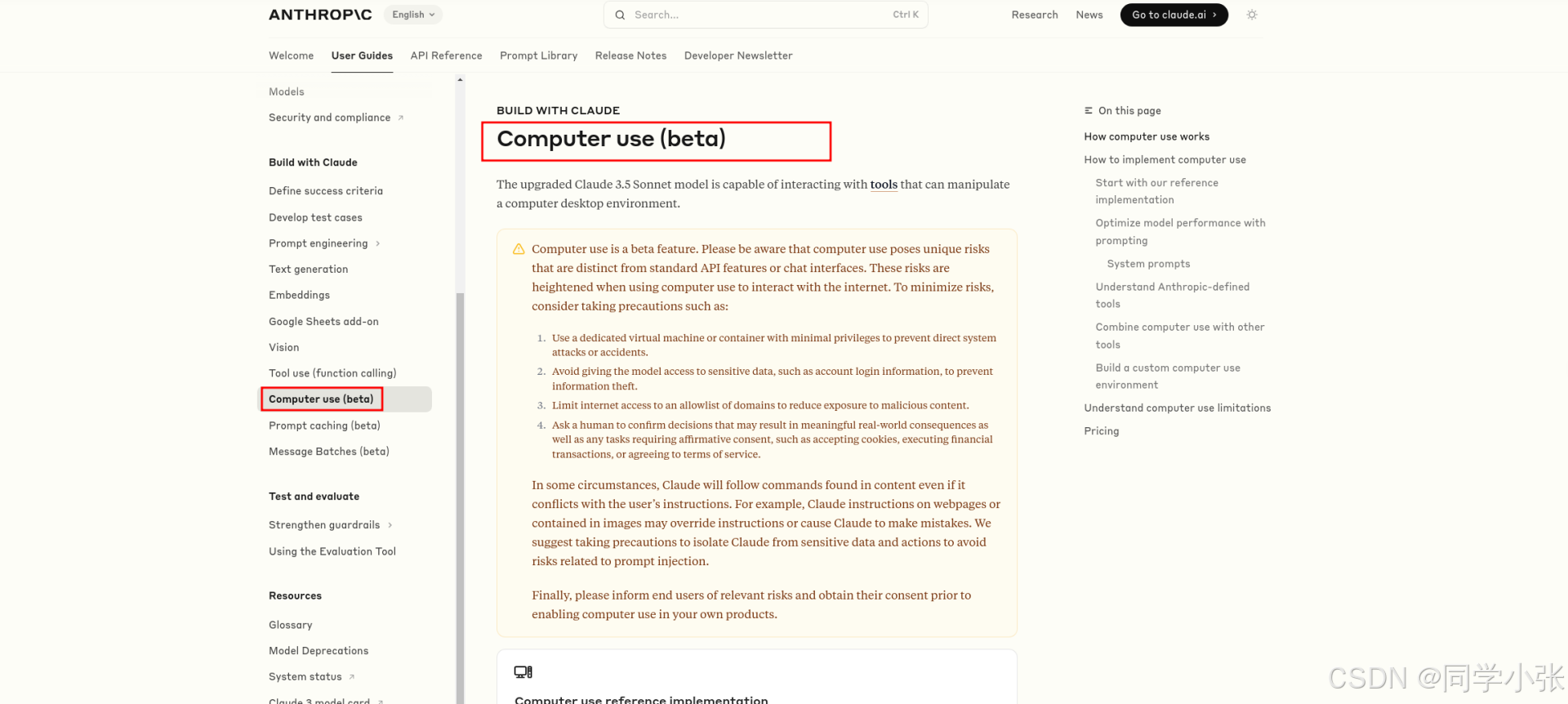Viewport: 1568px width, 704px height.
Task: Open the News link in header
Action: pos(1089,15)
